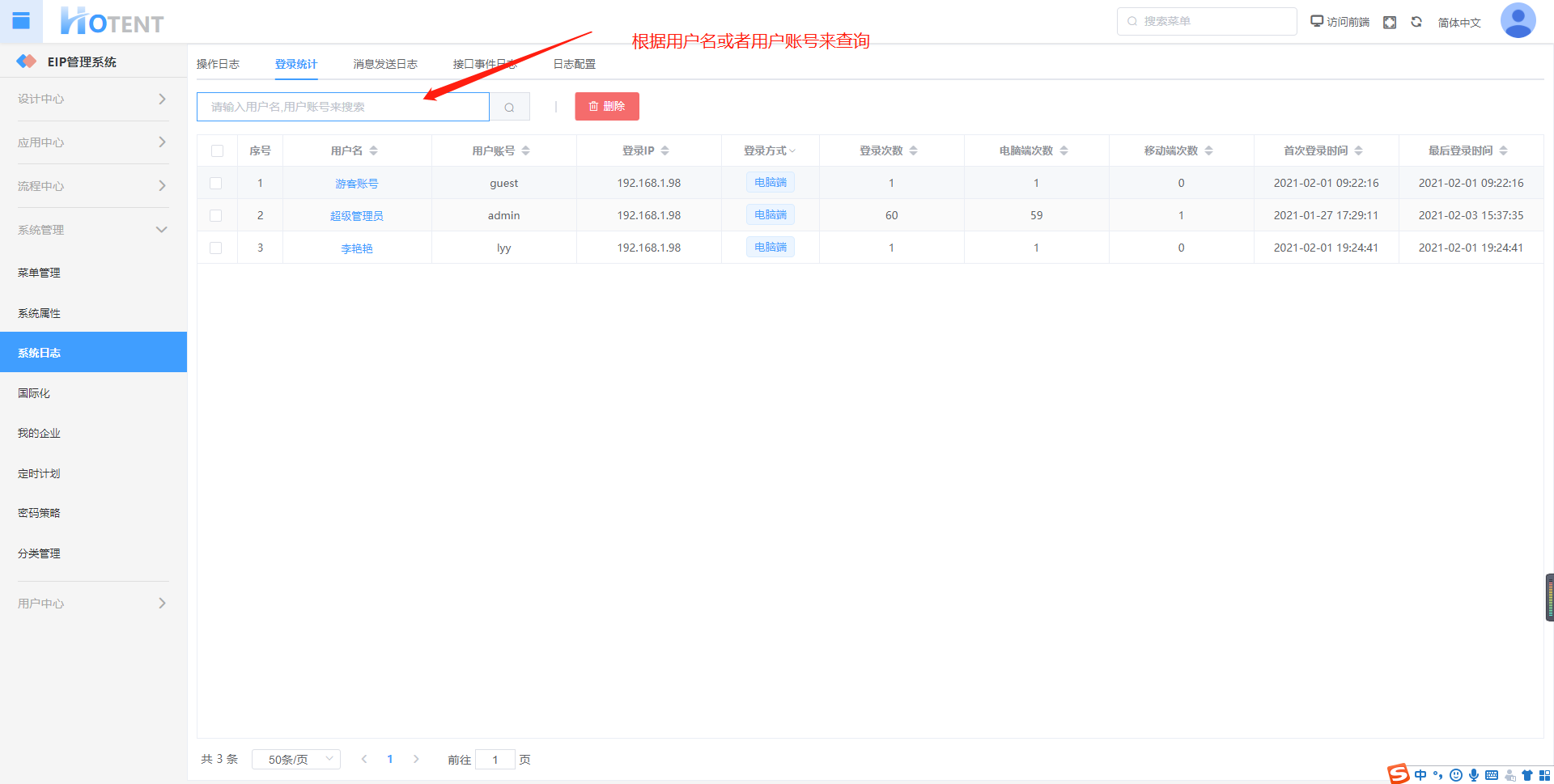Switch to the 操作日志 tab
Screen dimensions: 1554x784
[218, 64]
